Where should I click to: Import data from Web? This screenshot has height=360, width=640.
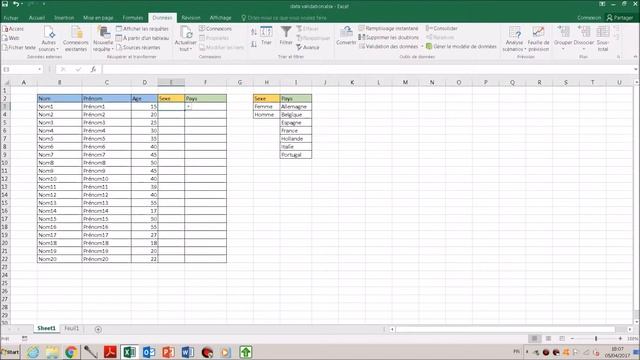click(11, 38)
